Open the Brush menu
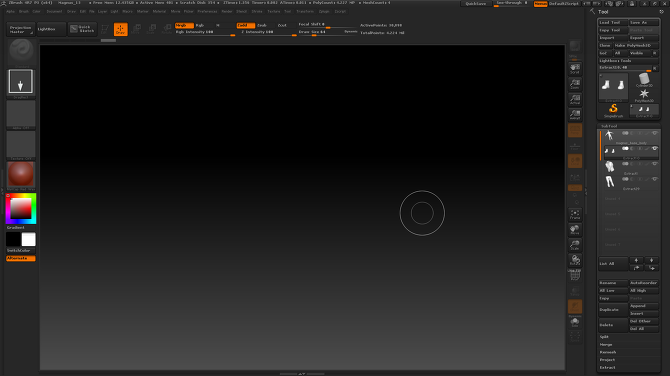 pos(24,12)
